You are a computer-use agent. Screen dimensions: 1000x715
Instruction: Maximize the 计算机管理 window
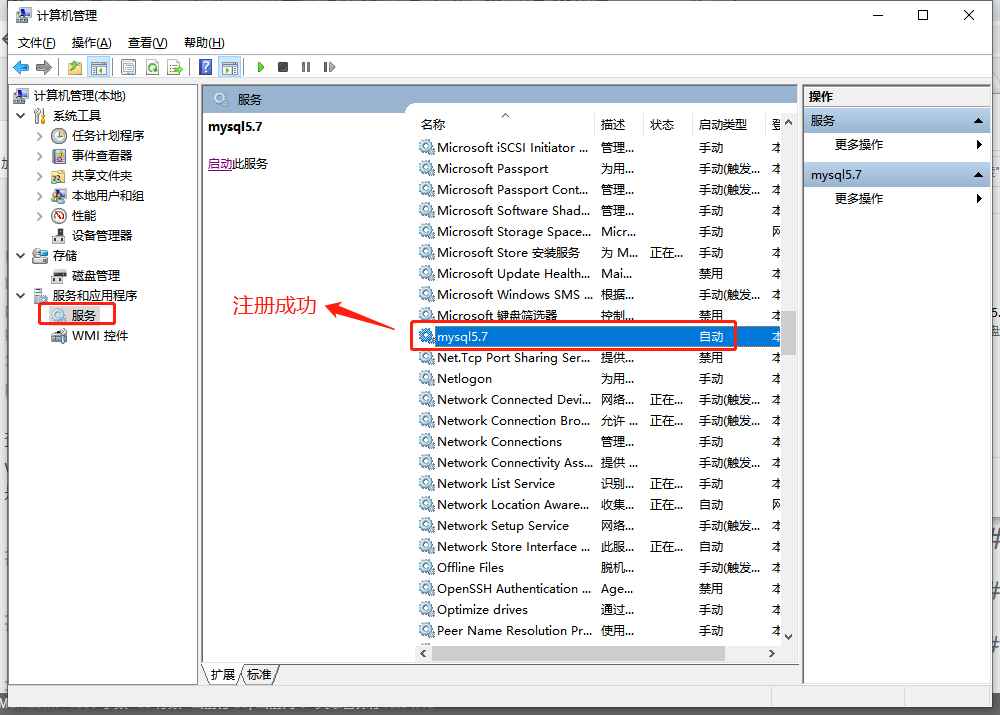(923, 15)
